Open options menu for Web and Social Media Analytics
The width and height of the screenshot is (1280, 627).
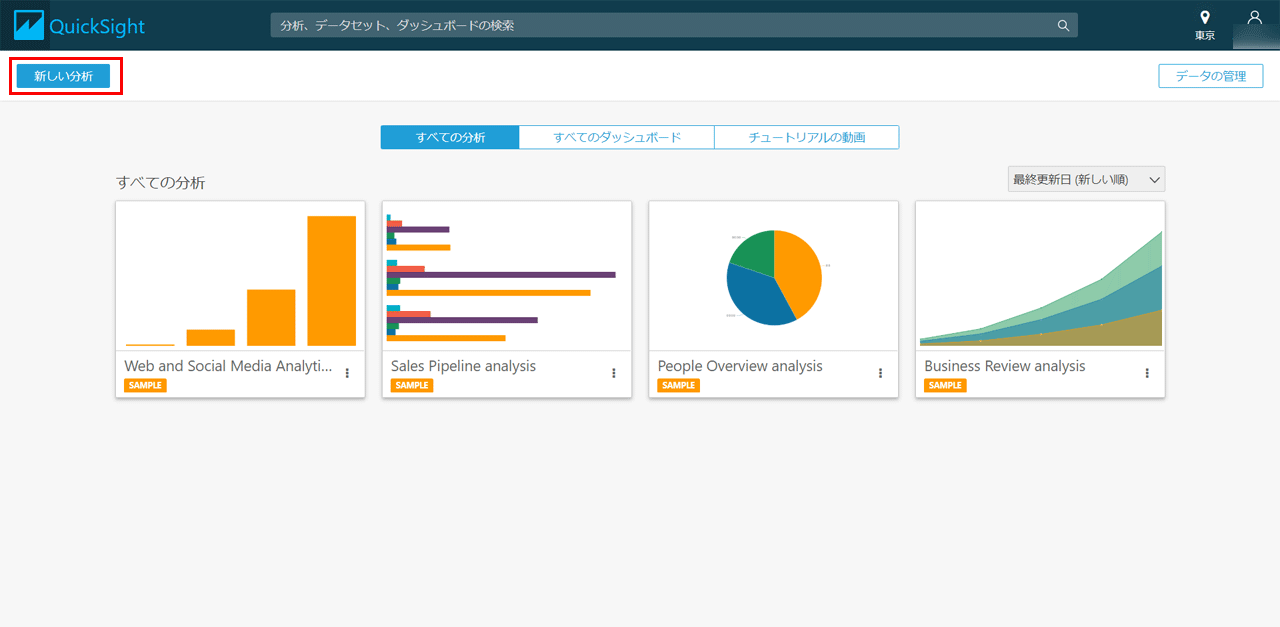347,373
